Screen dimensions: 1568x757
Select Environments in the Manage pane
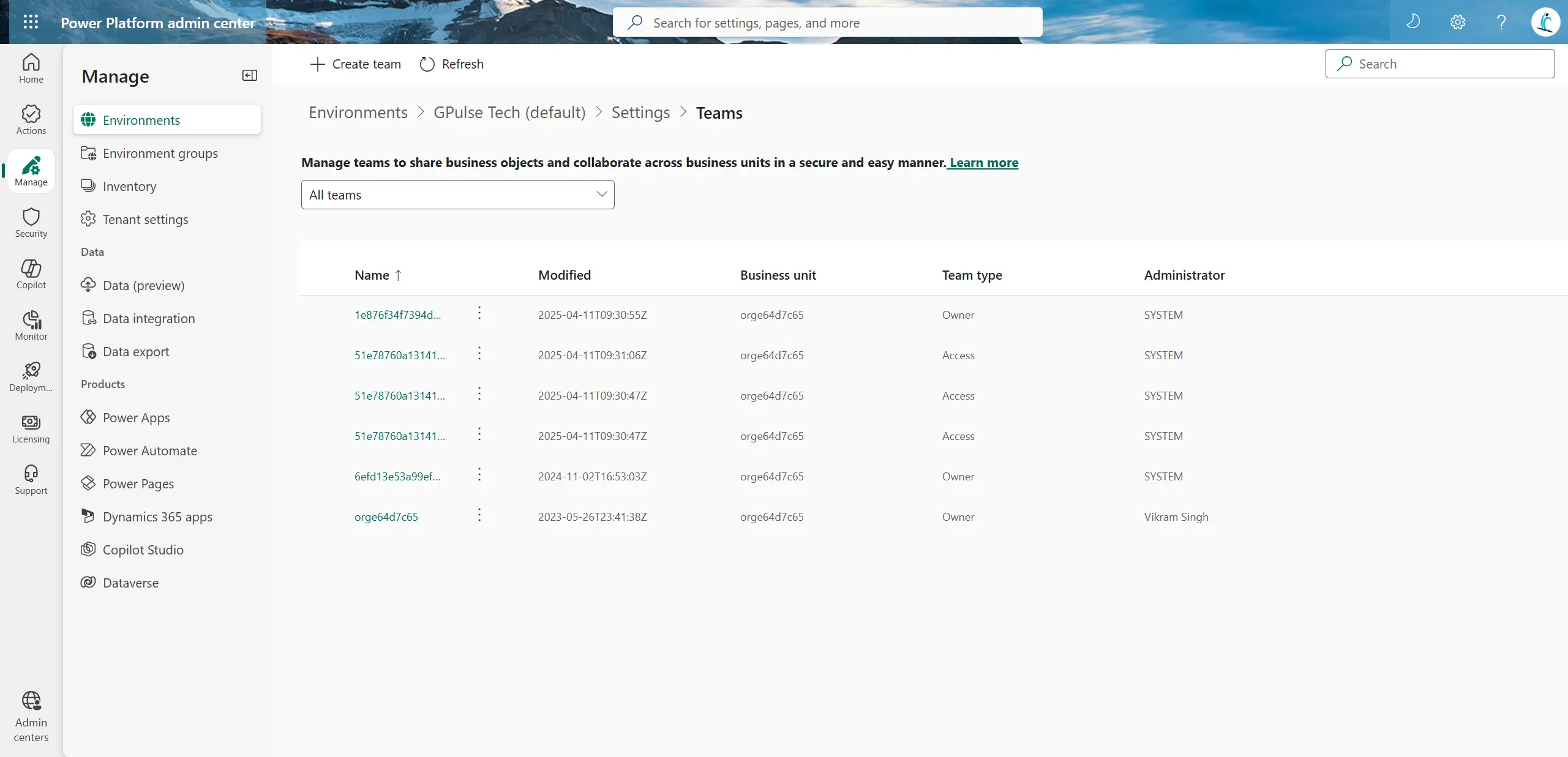pyautogui.click(x=141, y=119)
